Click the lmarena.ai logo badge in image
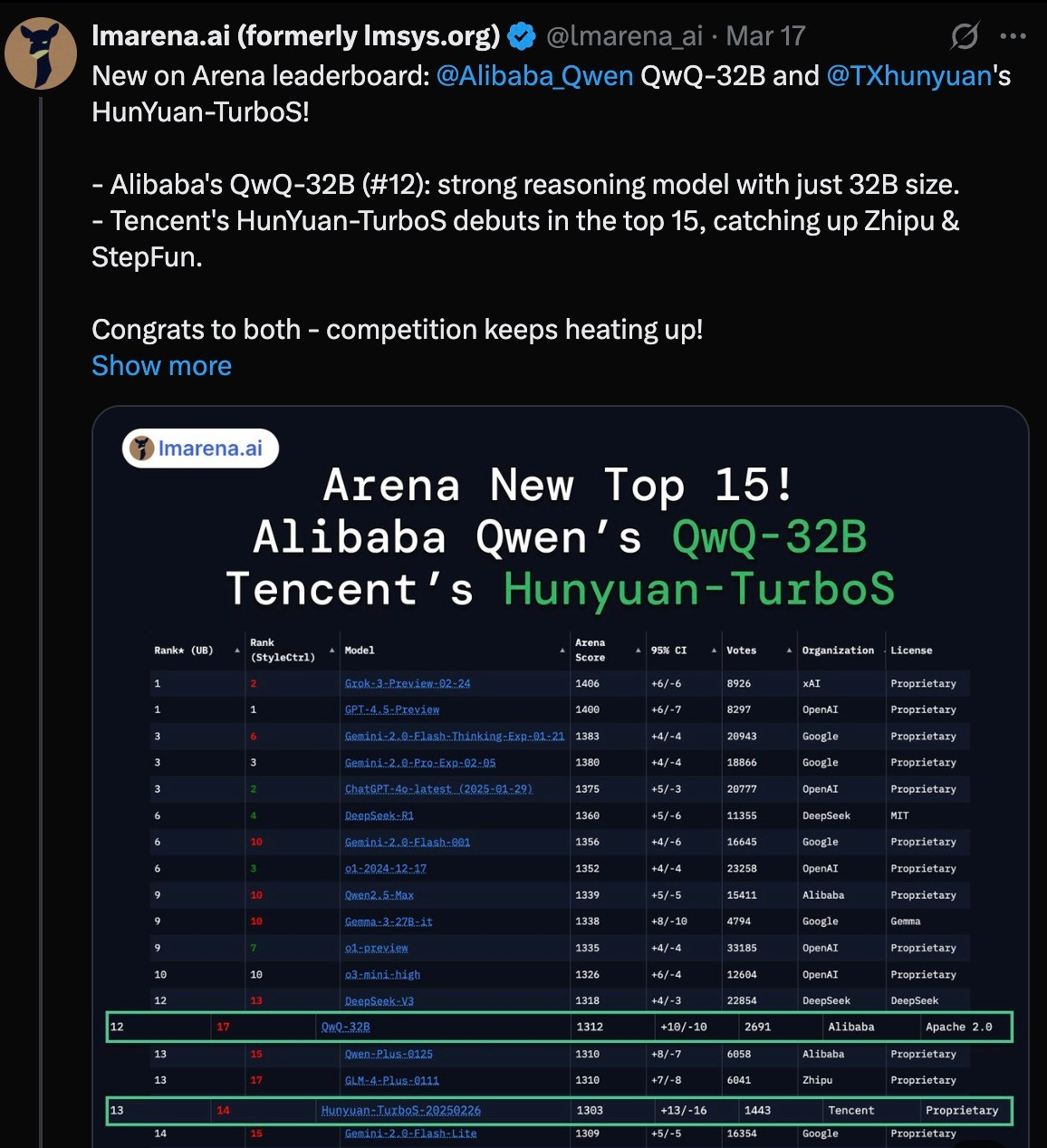1047x1148 pixels. pos(200,449)
